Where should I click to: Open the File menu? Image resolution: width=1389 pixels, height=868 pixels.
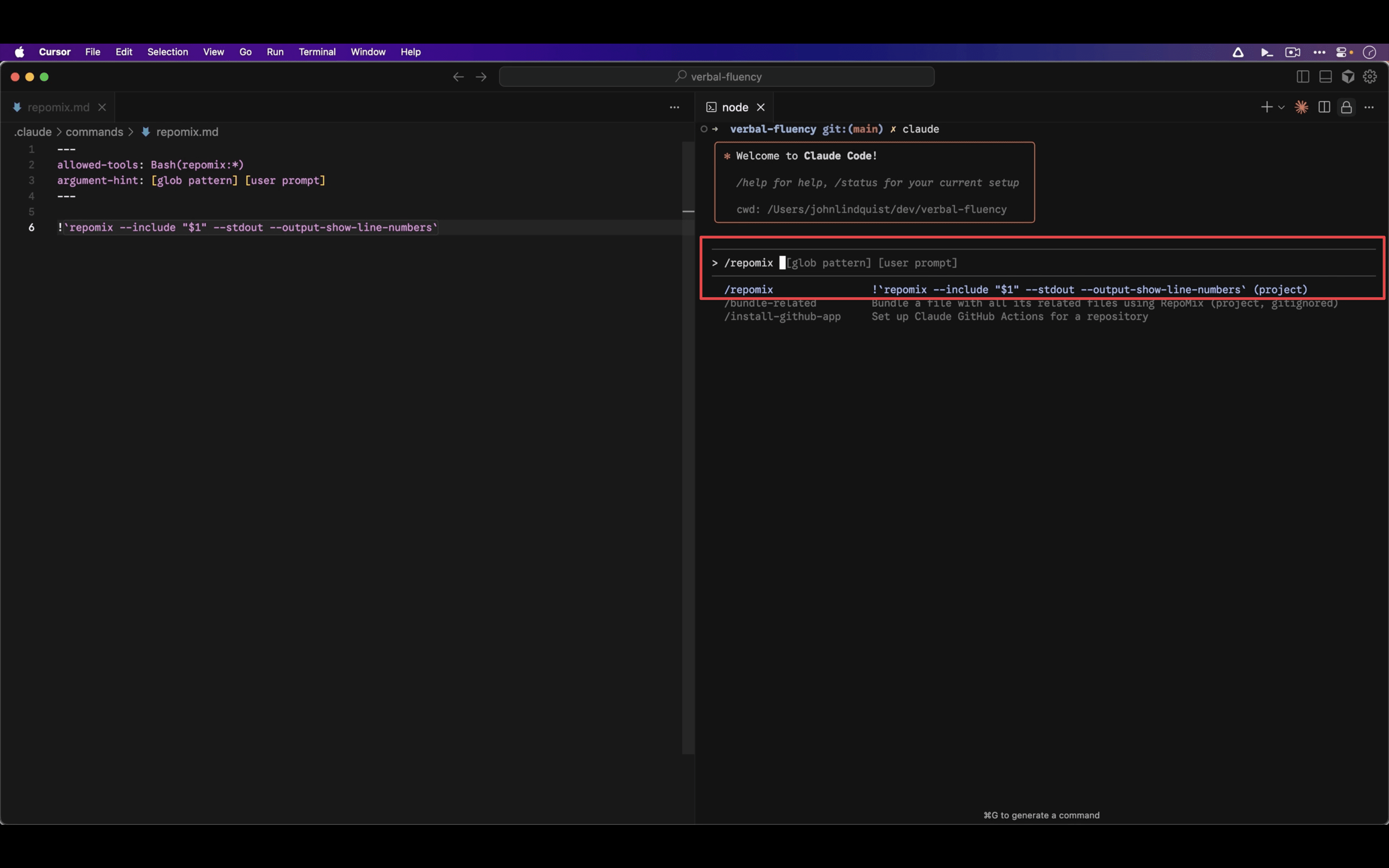(x=93, y=52)
